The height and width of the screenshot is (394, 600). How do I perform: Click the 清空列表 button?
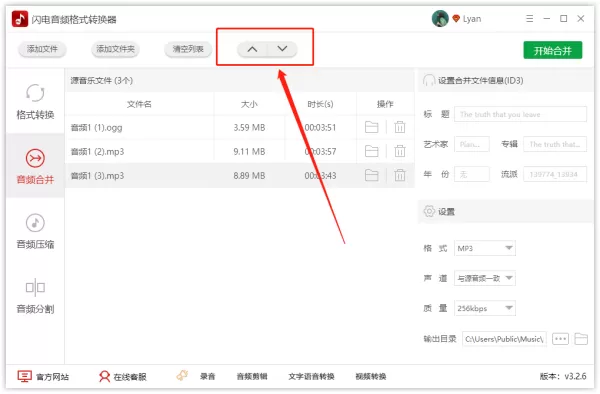(188, 49)
